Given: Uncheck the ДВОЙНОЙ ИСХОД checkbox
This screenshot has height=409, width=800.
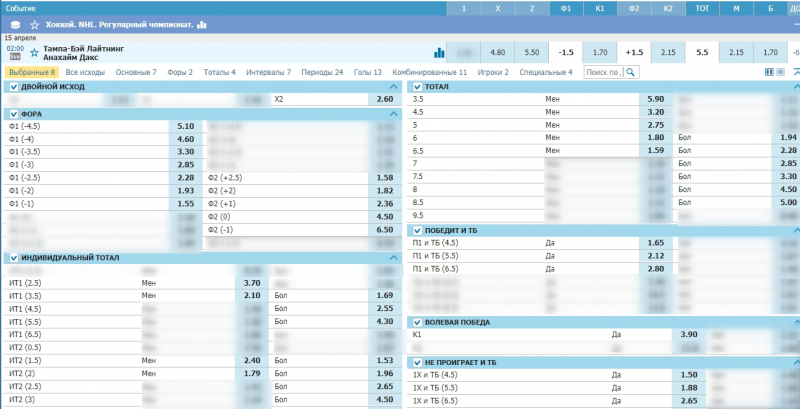Looking at the screenshot, I should pos(14,87).
